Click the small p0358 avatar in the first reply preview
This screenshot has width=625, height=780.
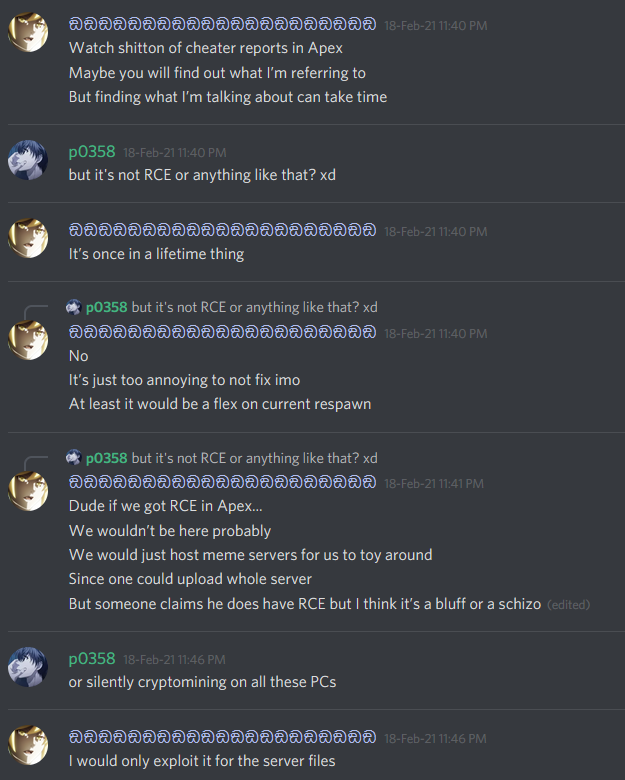click(x=74, y=307)
